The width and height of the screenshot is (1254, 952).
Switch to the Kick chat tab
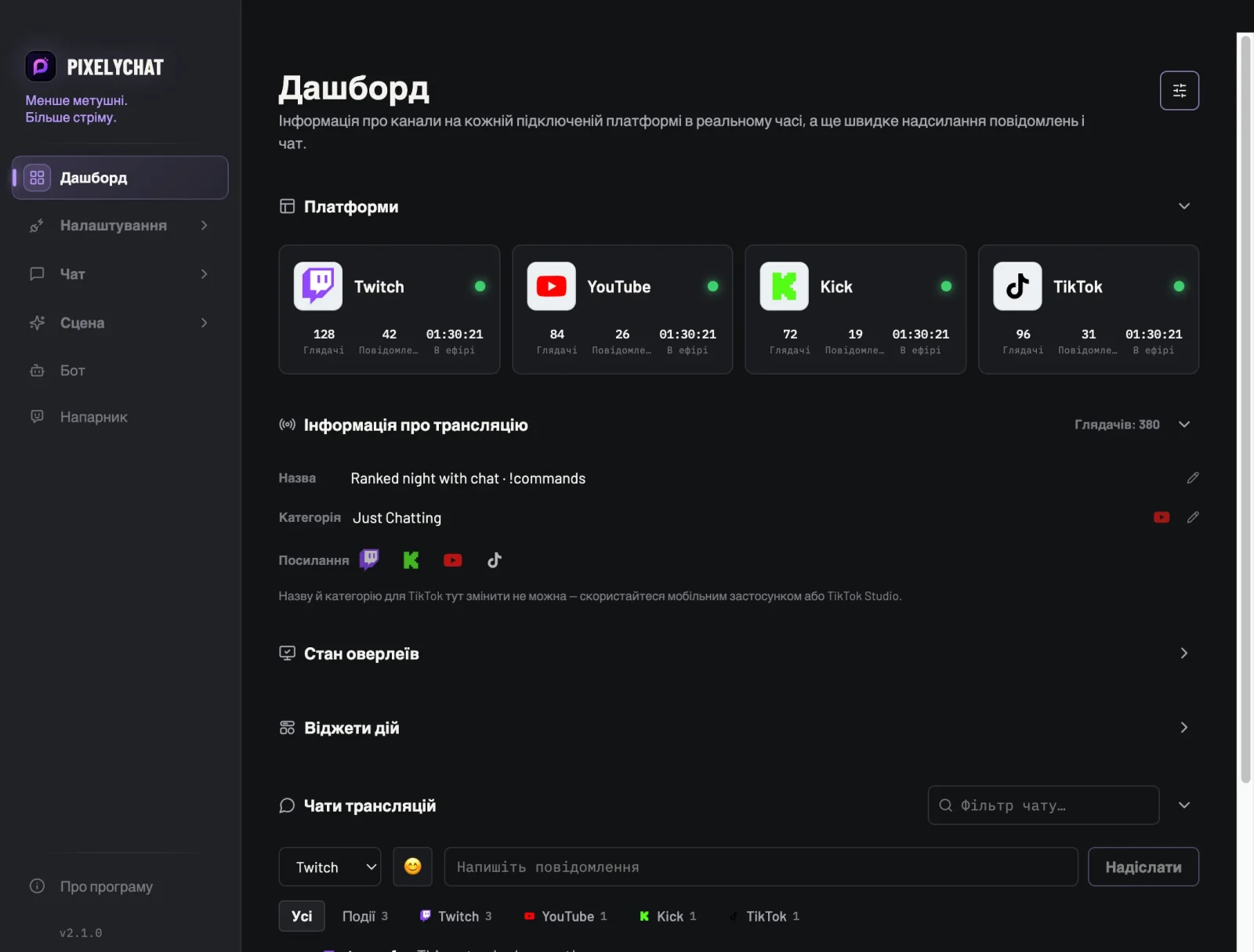668,916
